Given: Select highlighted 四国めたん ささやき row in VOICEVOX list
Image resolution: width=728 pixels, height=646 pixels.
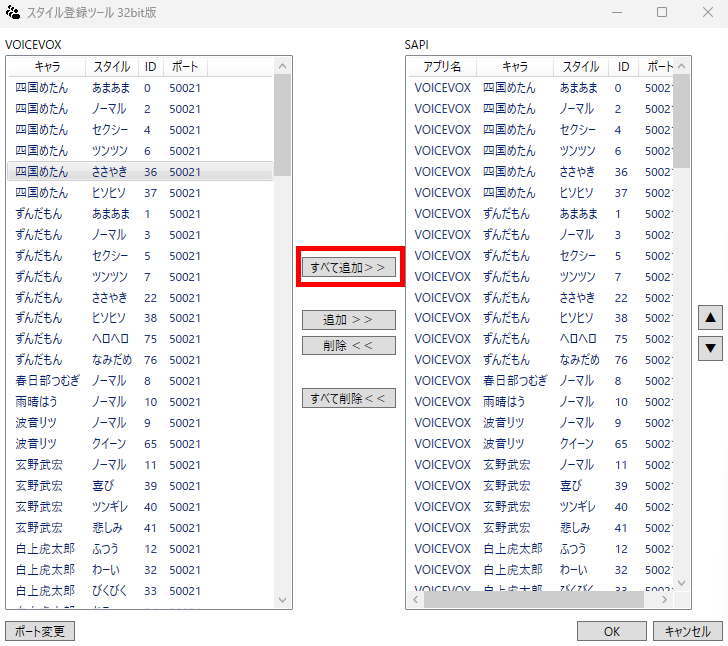Looking at the screenshot, I should pos(141,172).
